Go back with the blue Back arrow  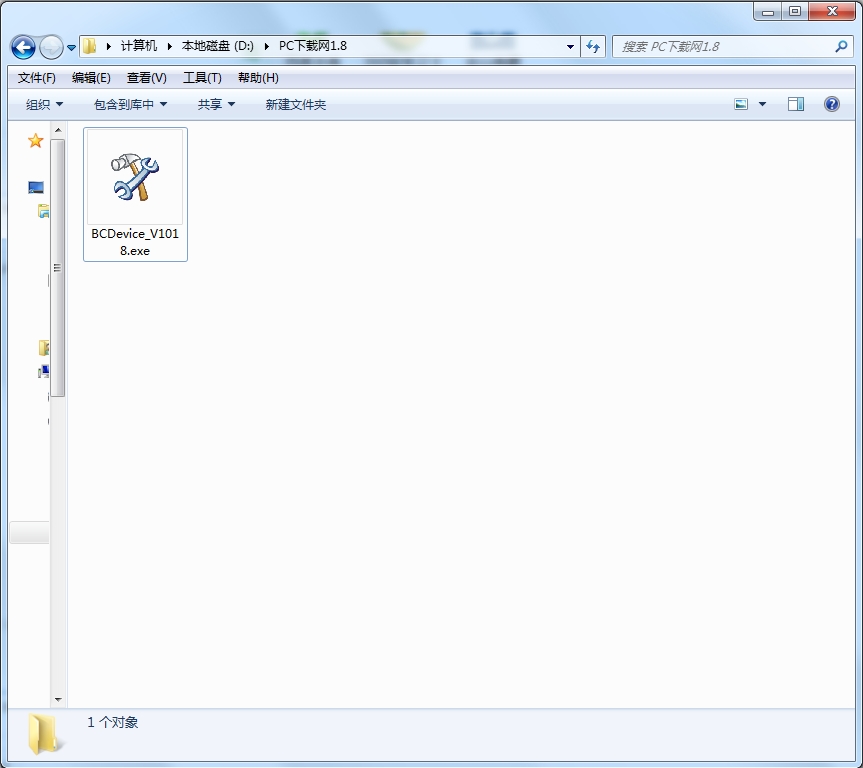click(23, 47)
